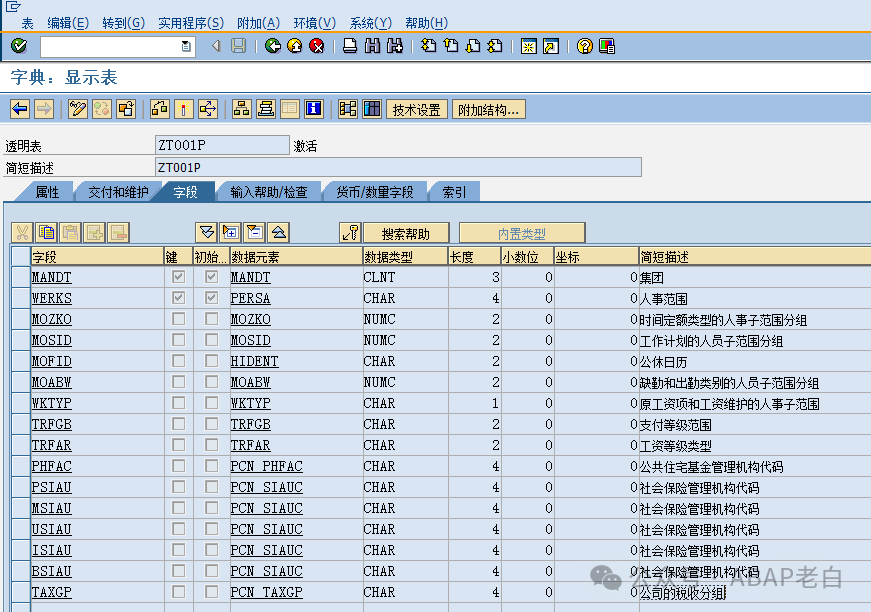Open the PCN_PHFAC data element link
This screenshot has height=612, width=871.
267,466
